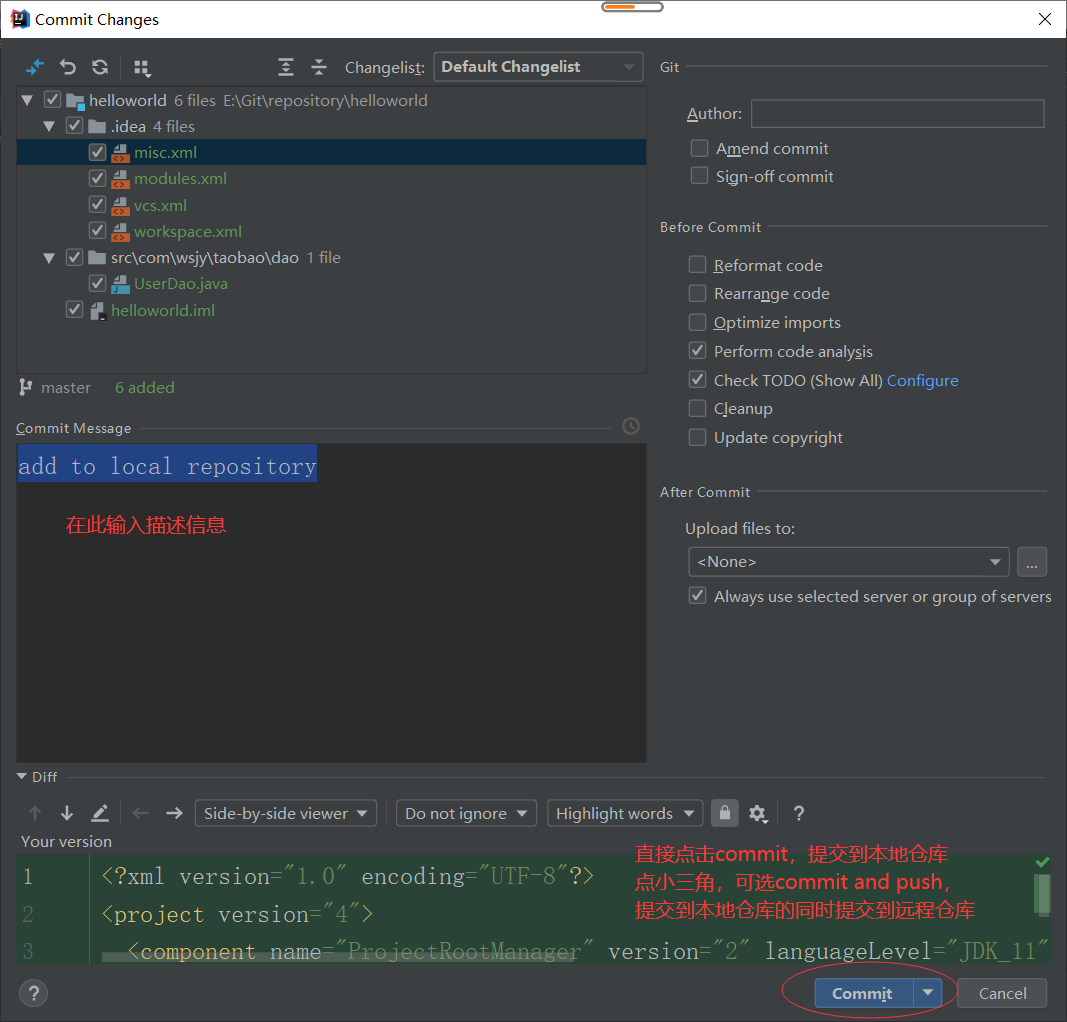Uncheck the misc.xml file checkbox
1067x1022 pixels.
click(x=97, y=152)
